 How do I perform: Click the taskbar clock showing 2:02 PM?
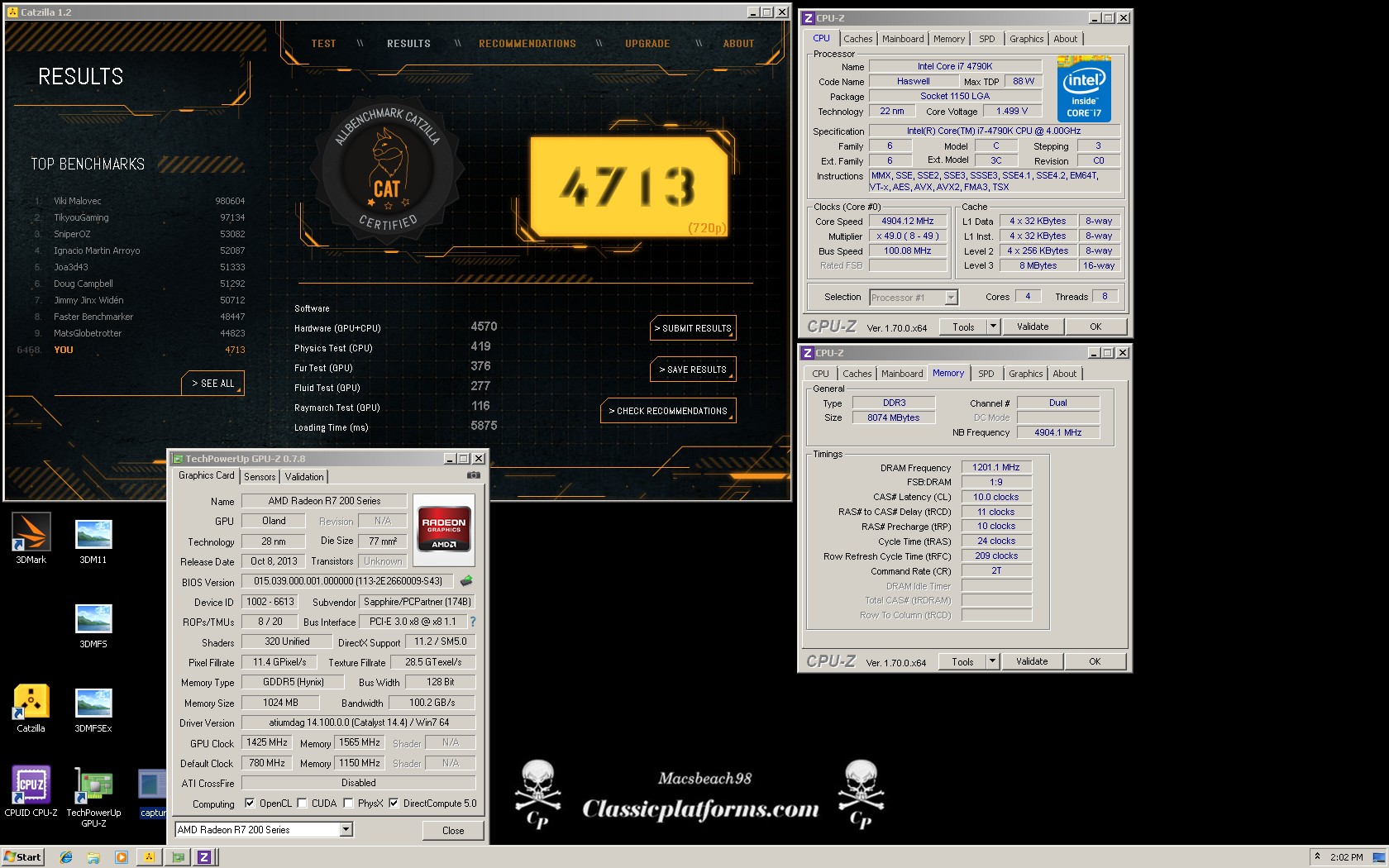click(x=1346, y=857)
